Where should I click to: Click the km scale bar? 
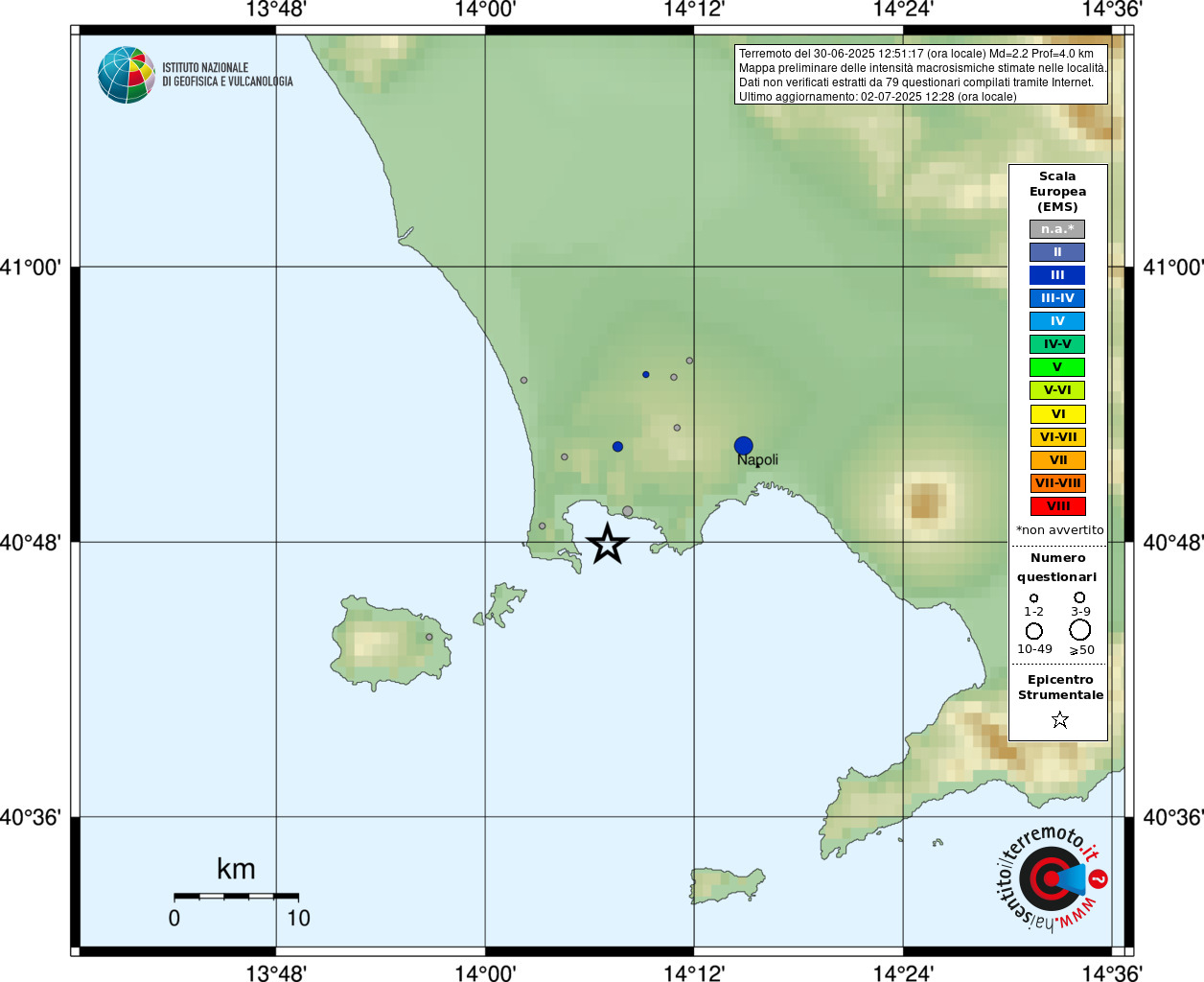[236, 896]
